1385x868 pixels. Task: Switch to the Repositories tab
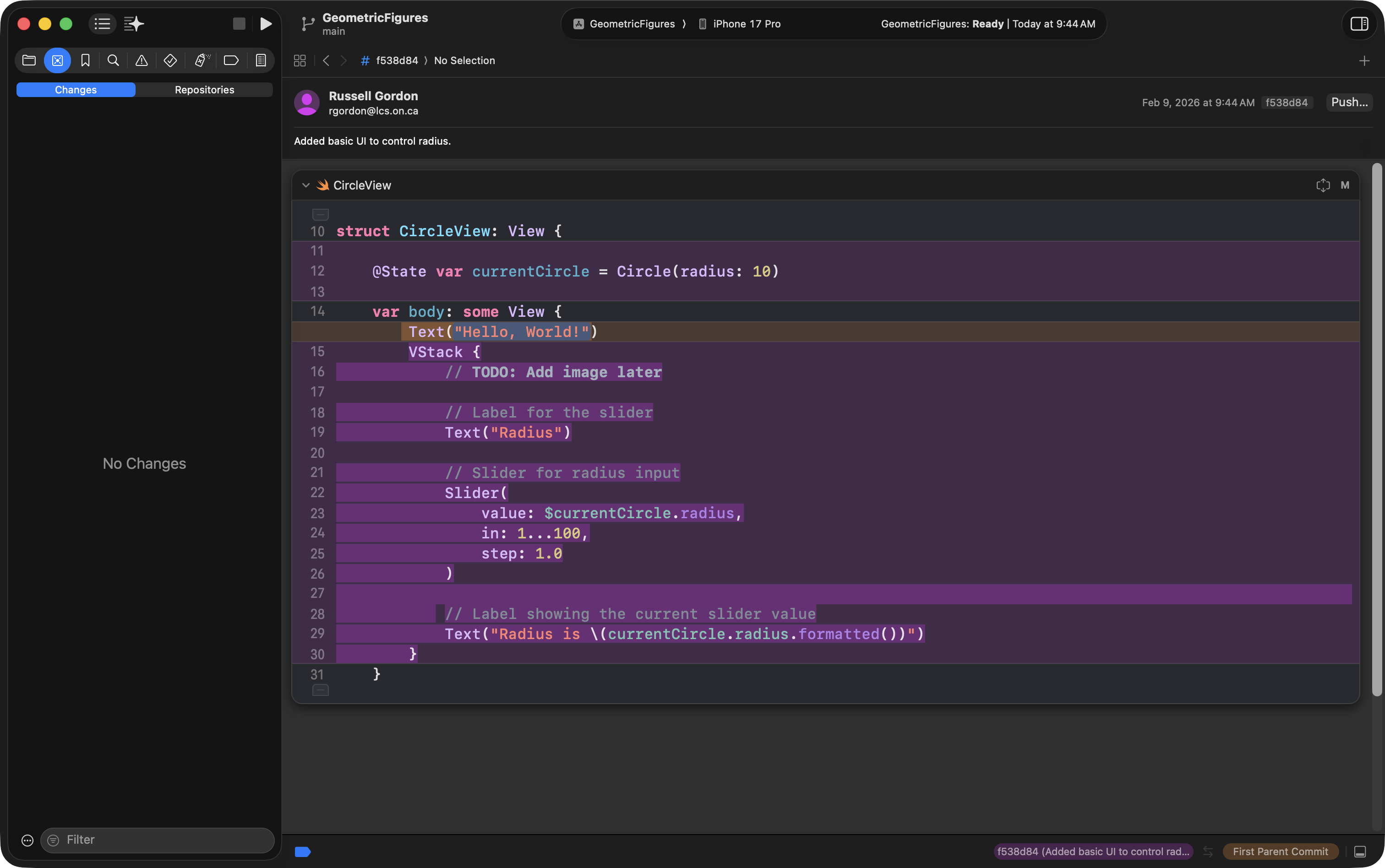pyautogui.click(x=204, y=90)
